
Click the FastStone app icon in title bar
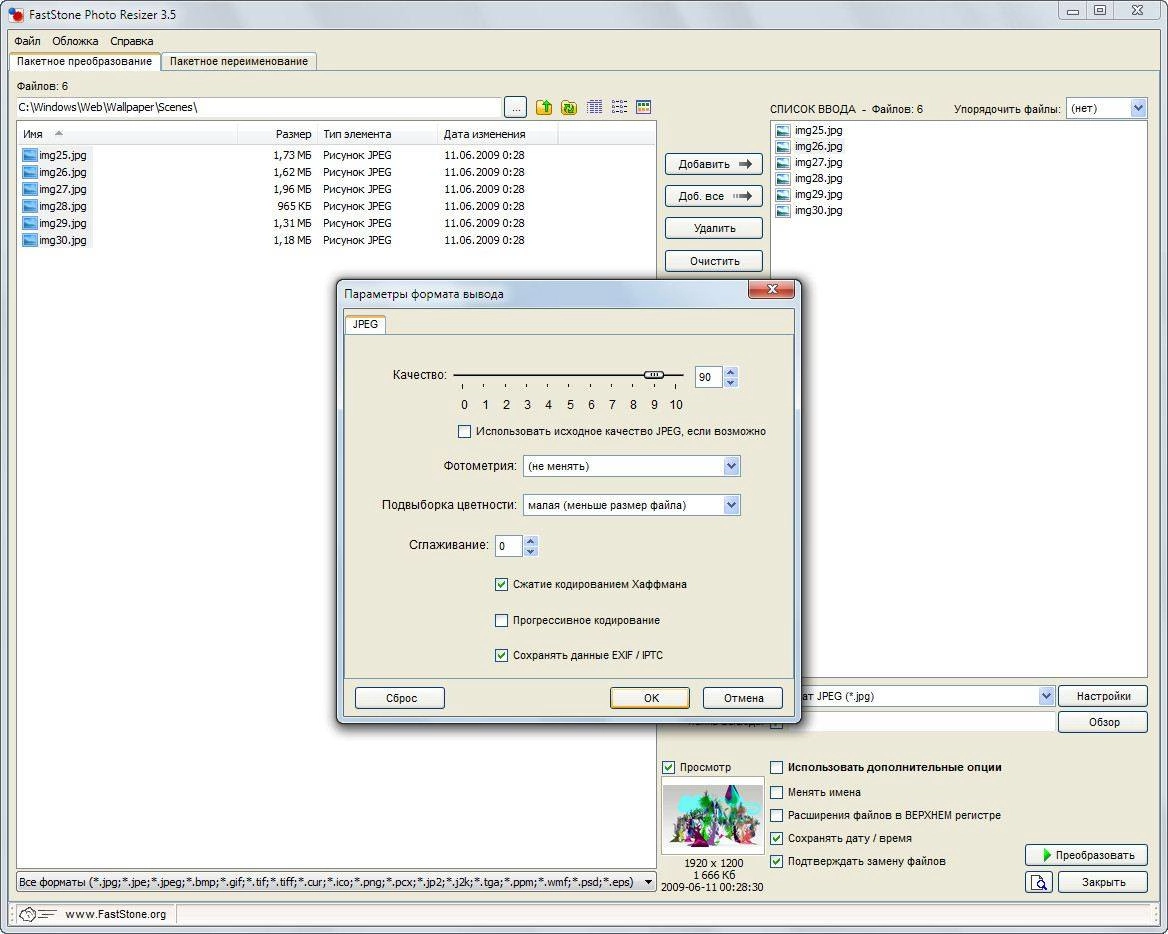15,14
